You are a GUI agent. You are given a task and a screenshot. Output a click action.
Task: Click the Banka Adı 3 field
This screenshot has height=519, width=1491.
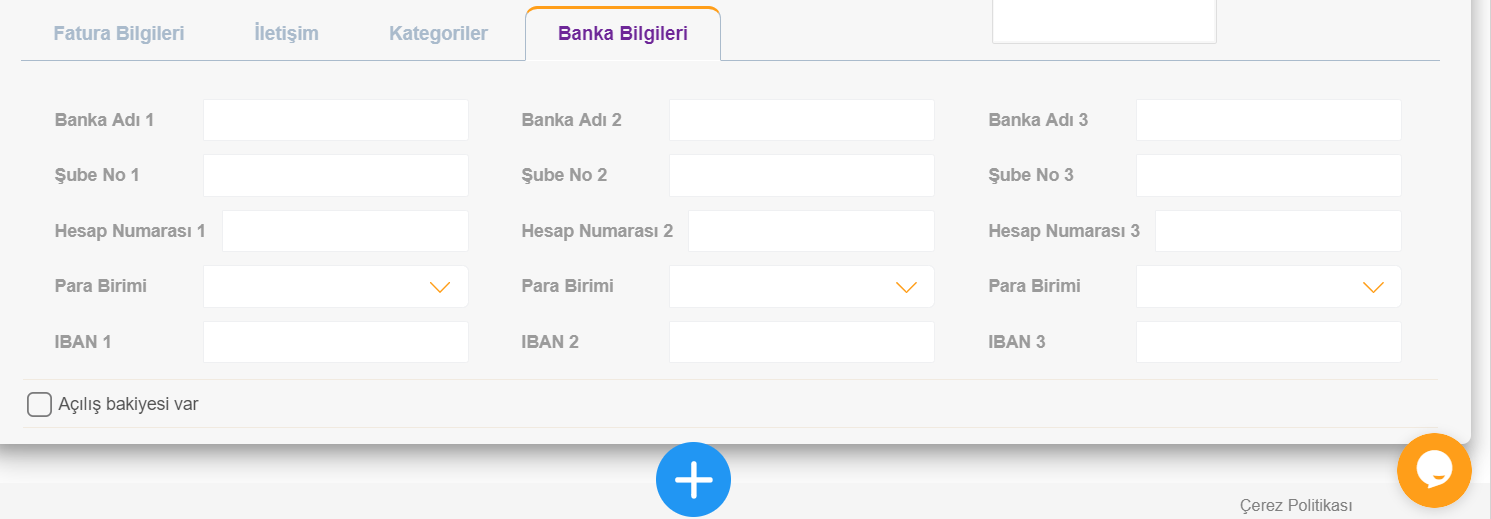[x=1269, y=120]
